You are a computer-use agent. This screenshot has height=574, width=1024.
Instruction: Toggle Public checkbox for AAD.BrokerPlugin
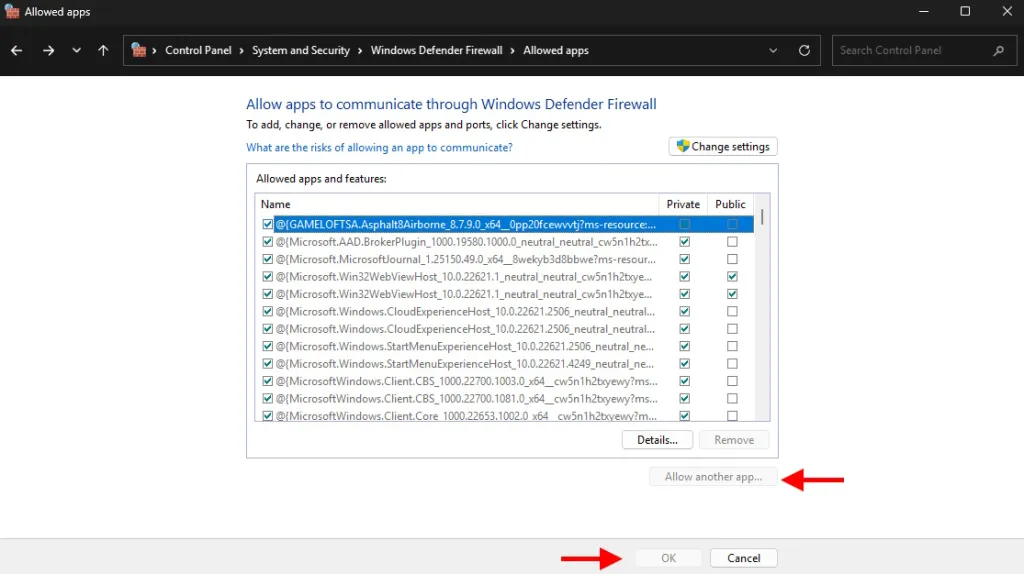(732, 242)
